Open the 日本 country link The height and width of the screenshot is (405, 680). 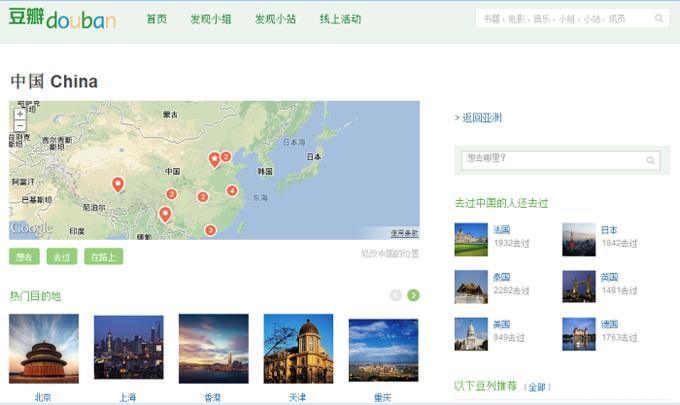pyautogui.click(x=609, y=230)
